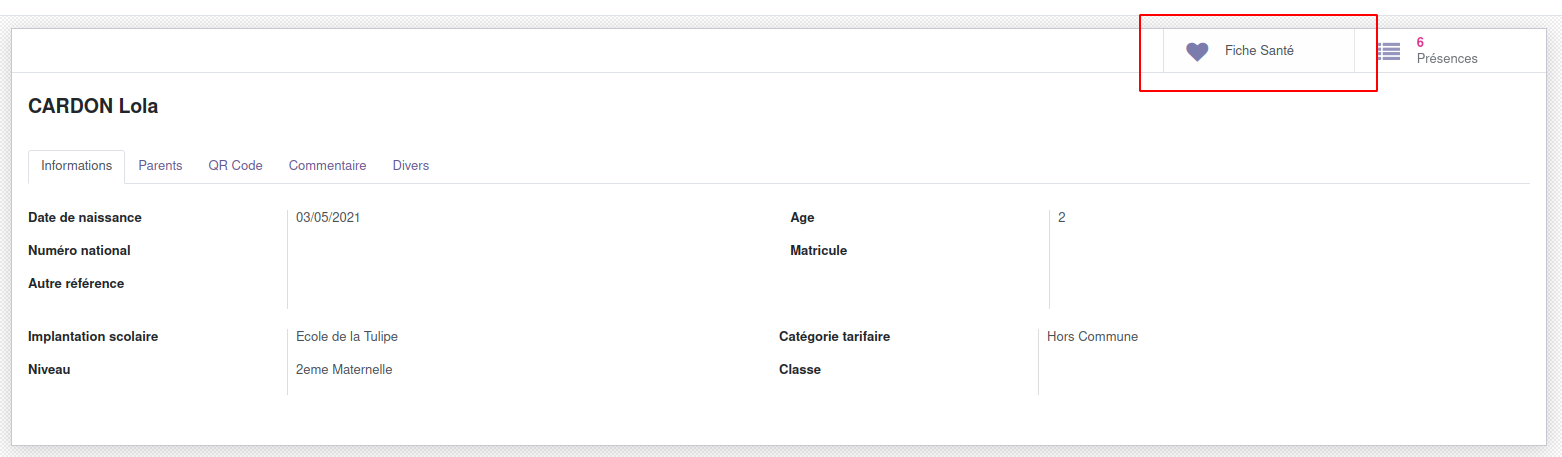Click the Age value 2
Viewport: 1562px width, 457px height.
(1061, 217)
